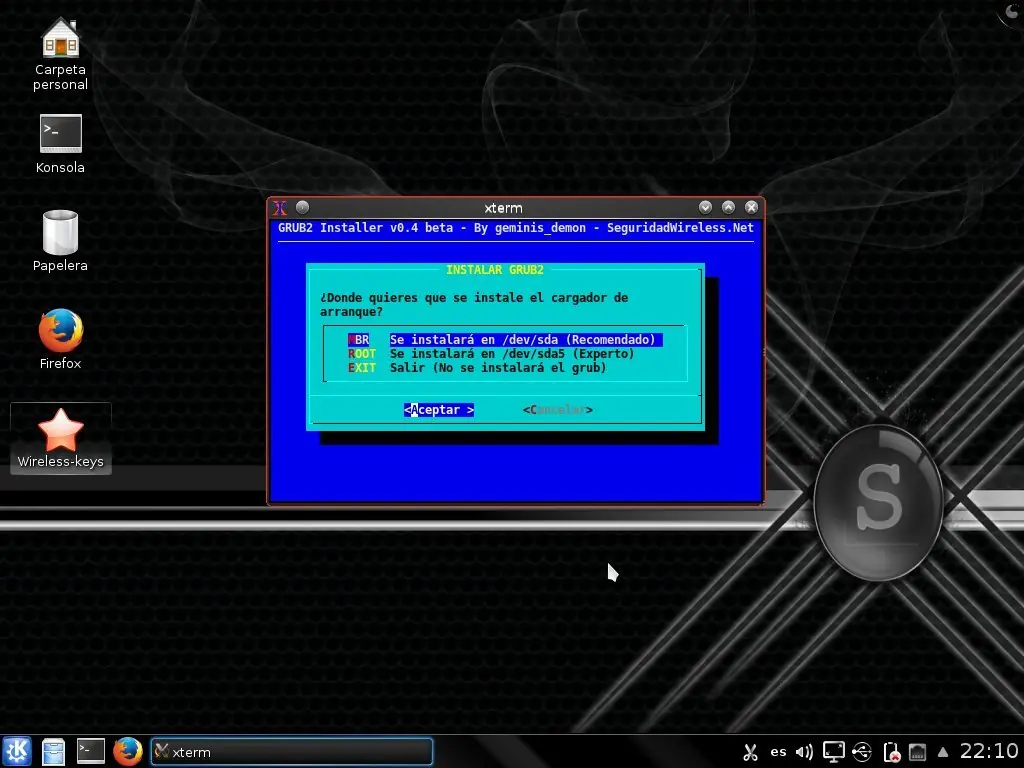Change the 'es' keyboard layout indicator

point(778,752)
